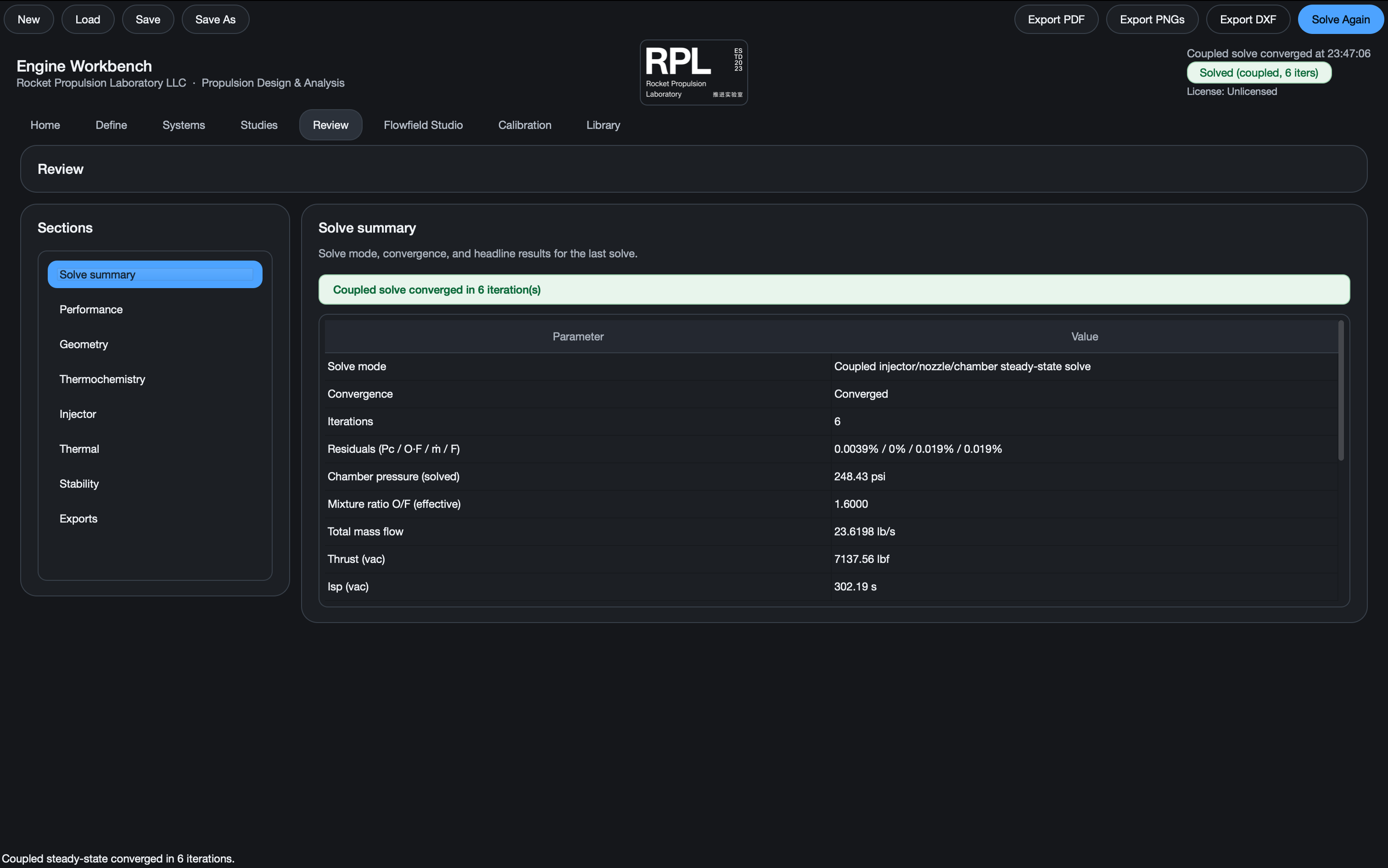Click the Total mass flow label
This screenshot has height=868, width=1388.
(365, 532)
